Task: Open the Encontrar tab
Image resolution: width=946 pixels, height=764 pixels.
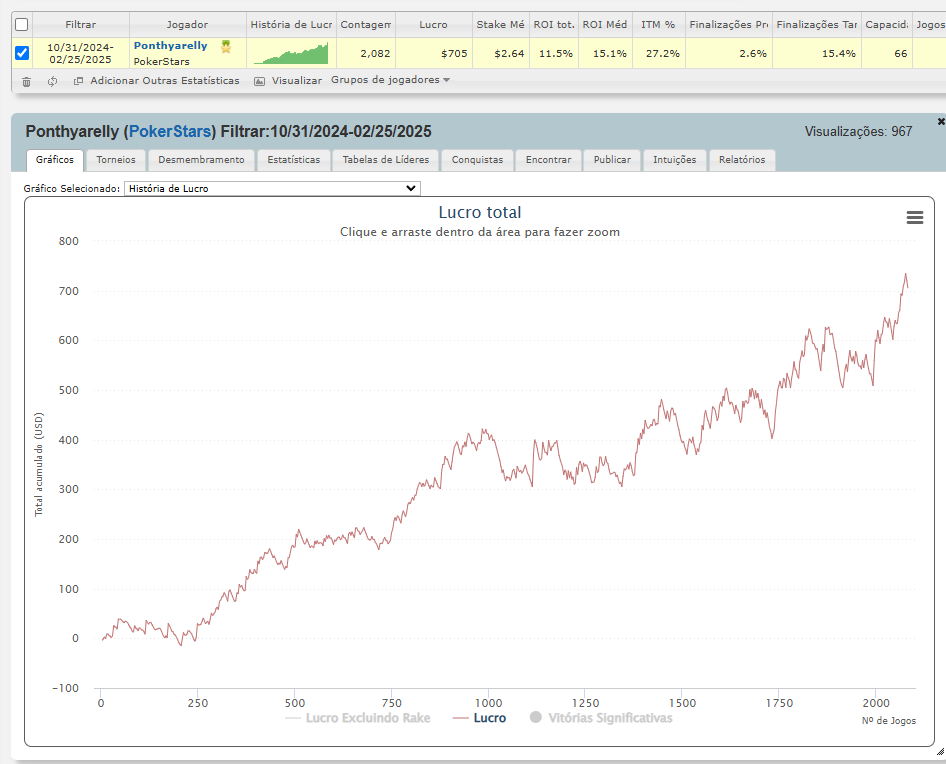Action: (548, 160)
